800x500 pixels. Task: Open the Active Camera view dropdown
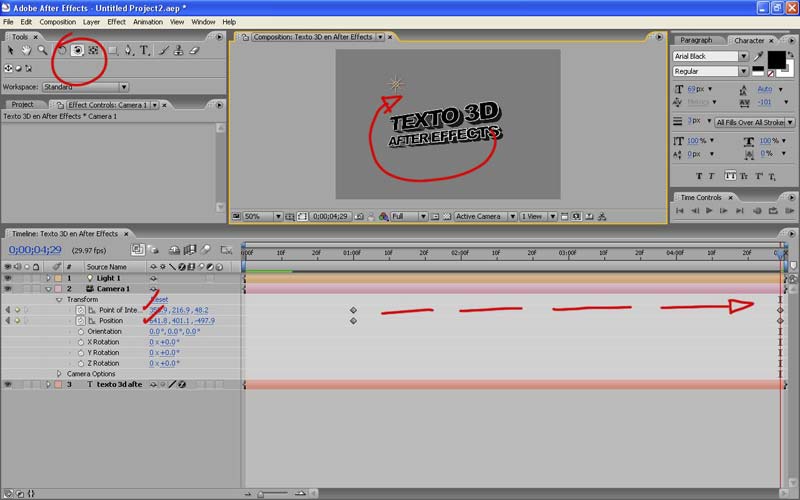[486, 216]
